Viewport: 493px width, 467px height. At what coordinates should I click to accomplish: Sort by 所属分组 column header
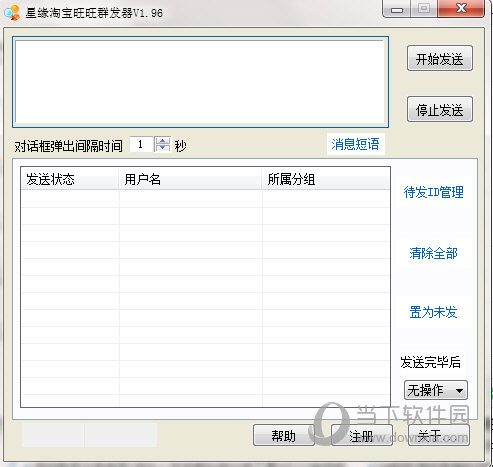(x=326, y=179)
